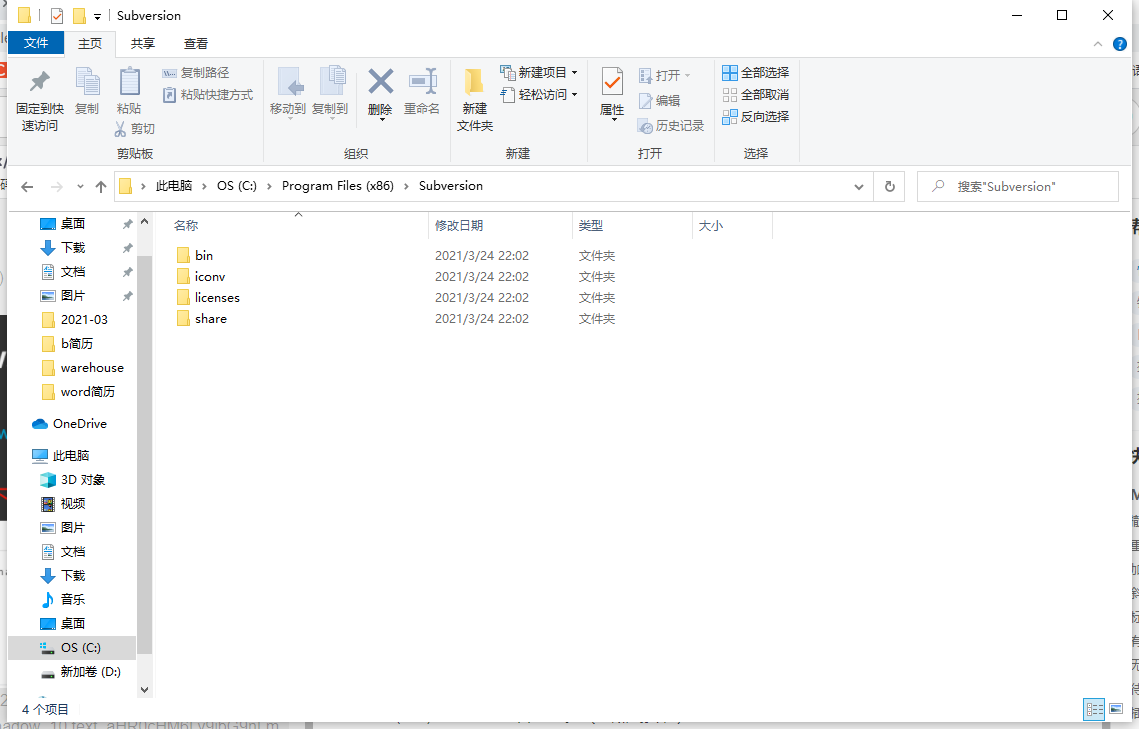This screenshot has height=729, width=1139.
Task: Select 新加卷 (D:) drive in sidebar
Action: tap(90, 672)
